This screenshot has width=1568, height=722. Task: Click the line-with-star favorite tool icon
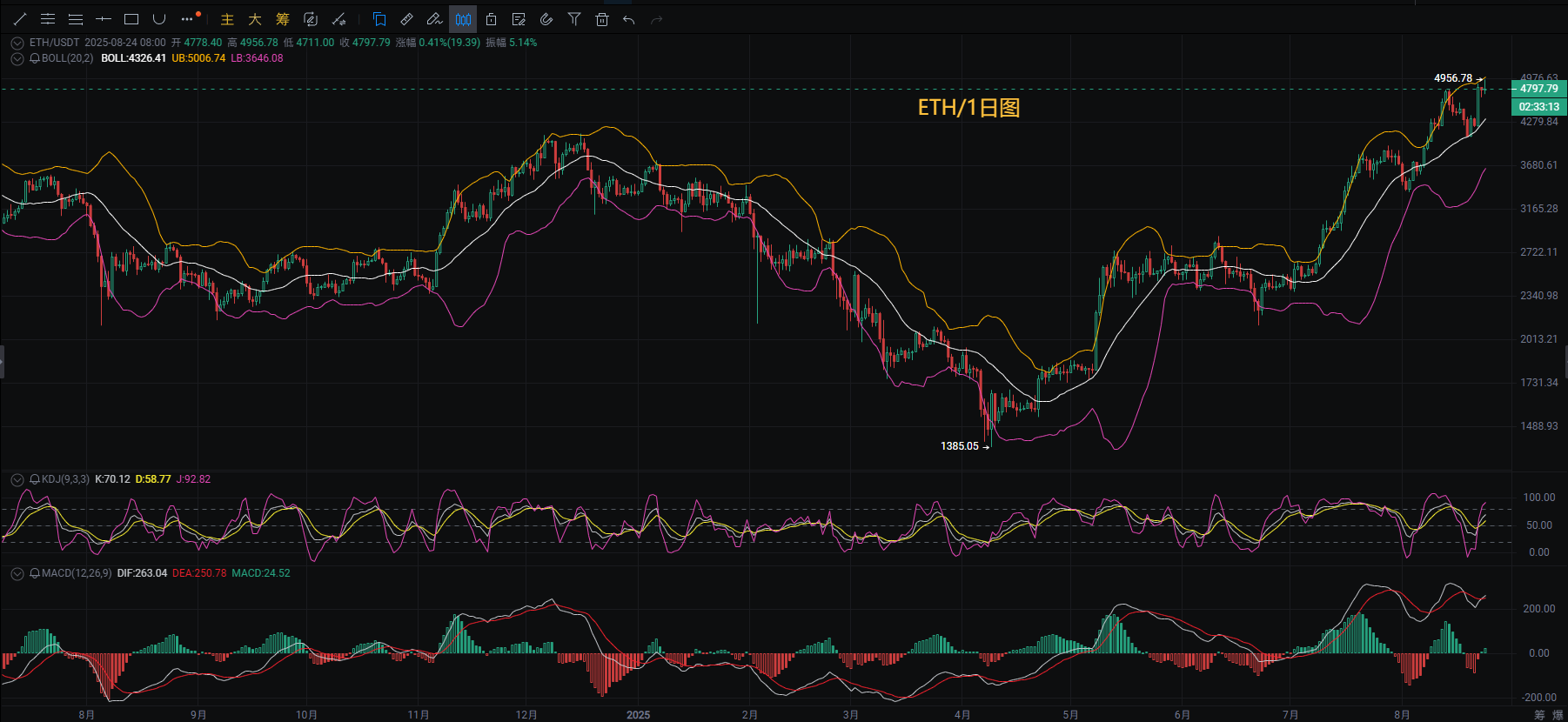[x=338, y=19]
